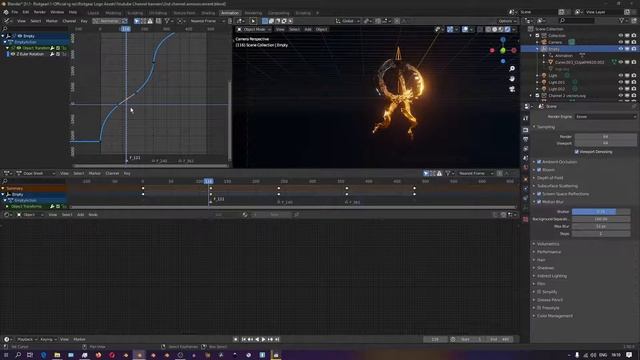
Task: Click the graph editor filter funnel icon
Action: click(x=167, y=21)
